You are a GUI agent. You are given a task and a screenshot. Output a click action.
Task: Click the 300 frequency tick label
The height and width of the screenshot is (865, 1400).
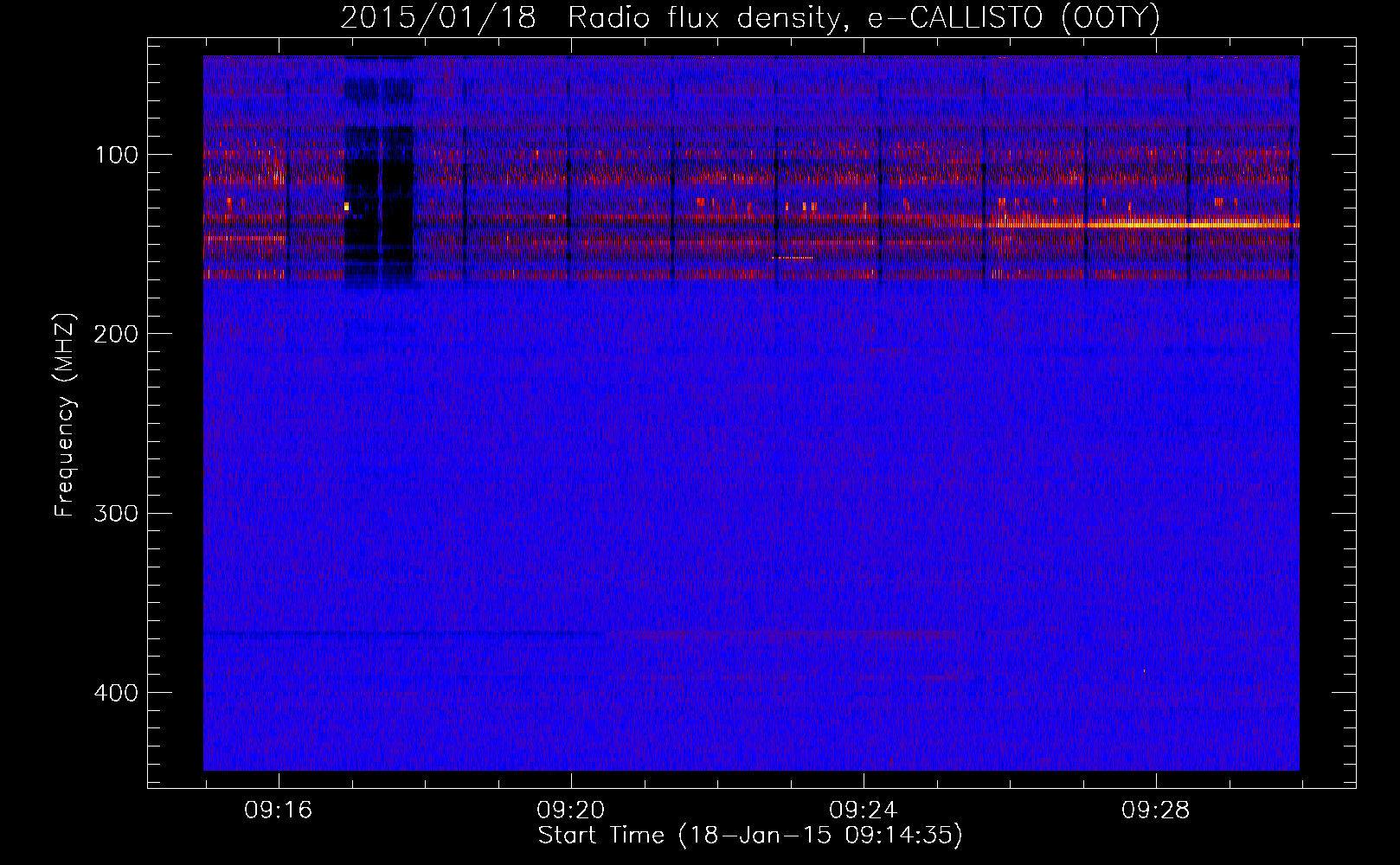pos(116,513)
